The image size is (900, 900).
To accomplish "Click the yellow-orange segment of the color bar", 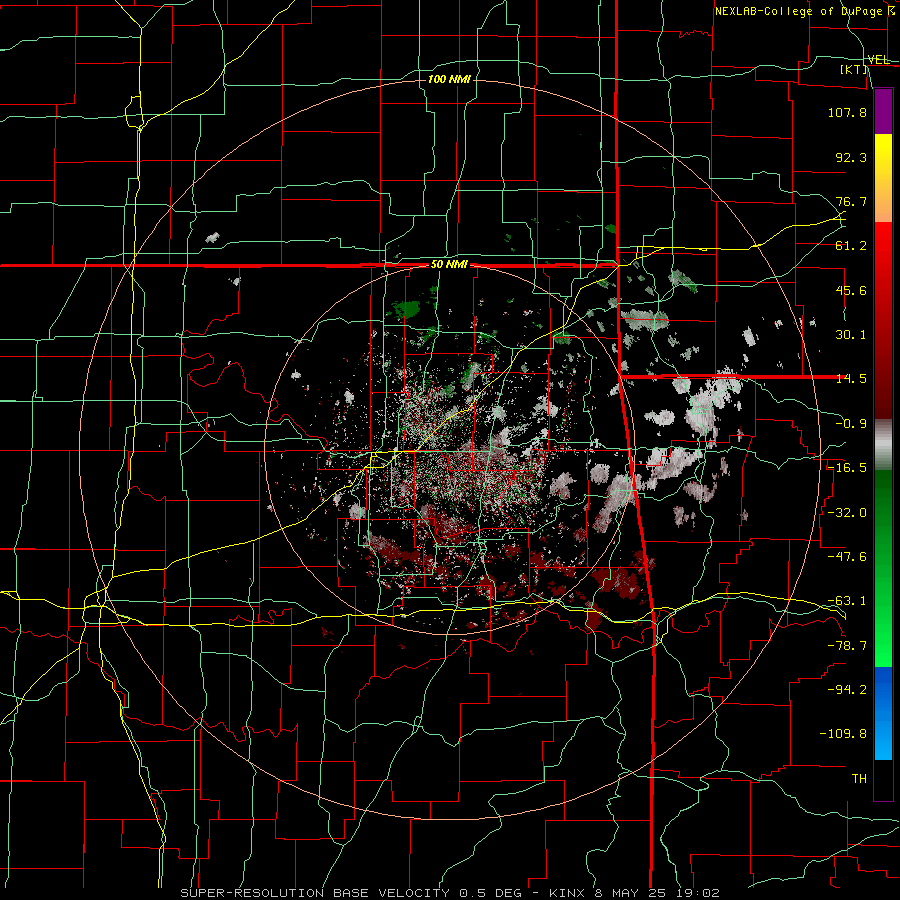I will [x=883, y=178].
